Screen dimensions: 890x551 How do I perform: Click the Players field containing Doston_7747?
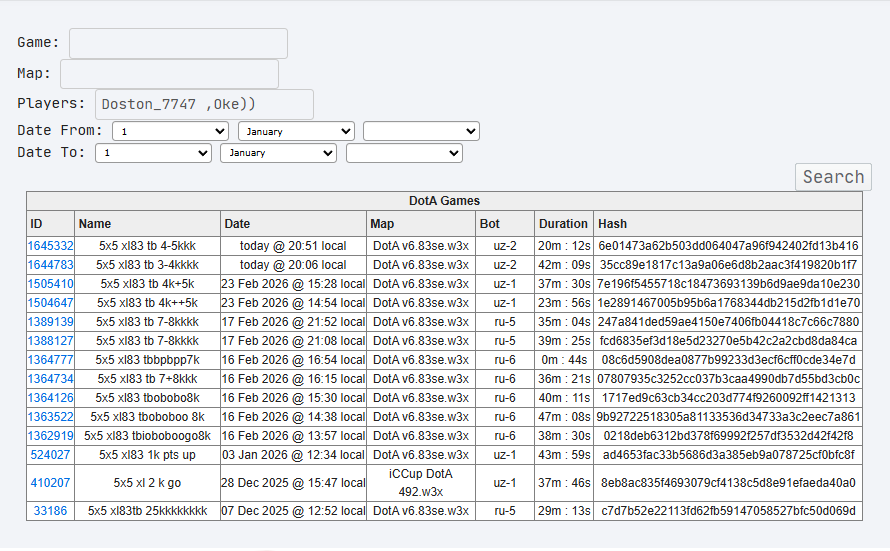point(204,104)
